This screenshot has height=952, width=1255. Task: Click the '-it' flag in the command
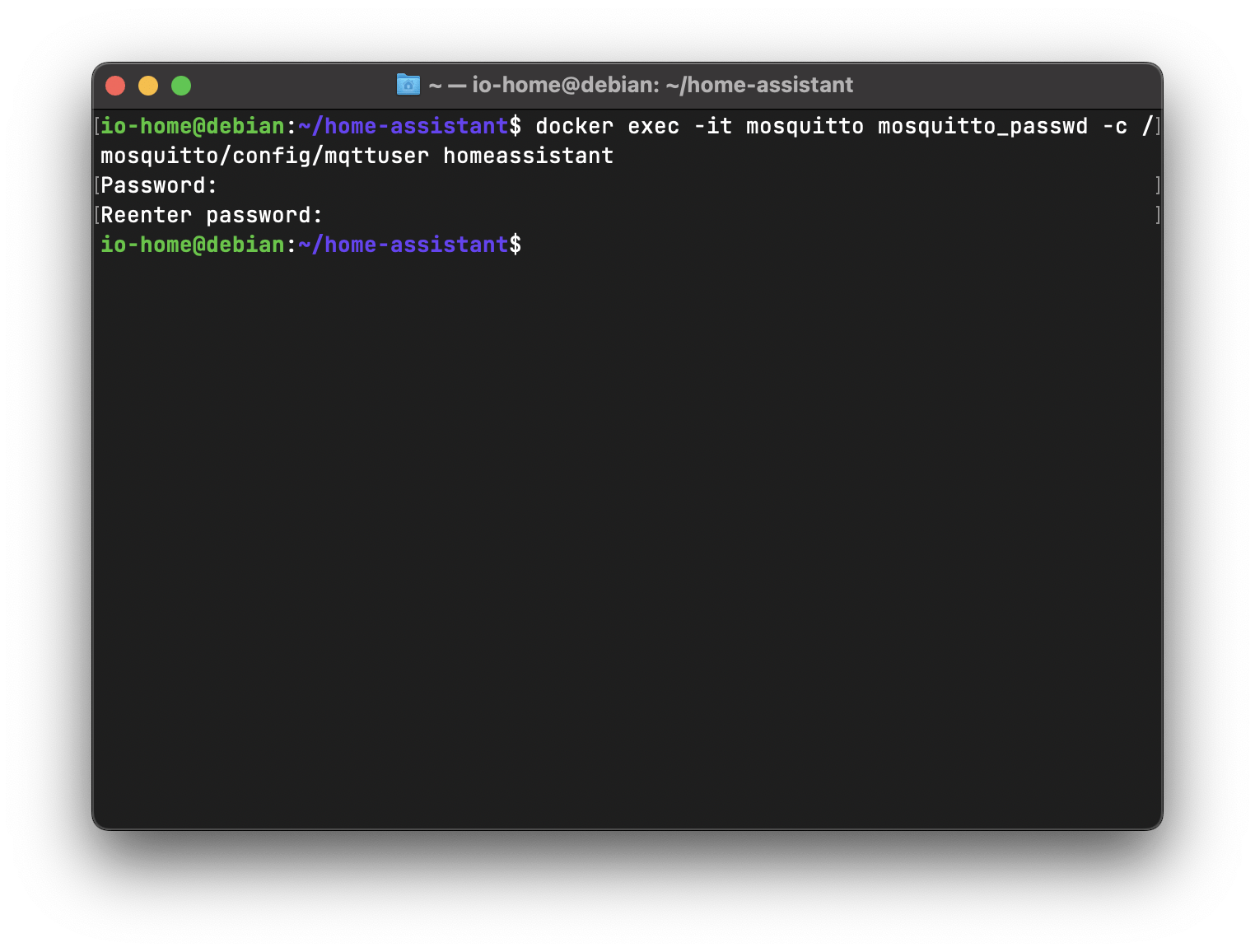pyautogui.click(x=712, y=126)
